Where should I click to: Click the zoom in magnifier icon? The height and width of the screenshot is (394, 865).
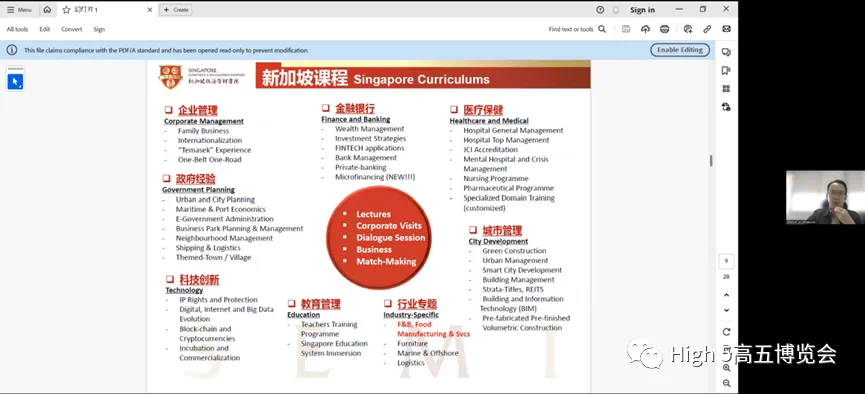coord(727,367)
